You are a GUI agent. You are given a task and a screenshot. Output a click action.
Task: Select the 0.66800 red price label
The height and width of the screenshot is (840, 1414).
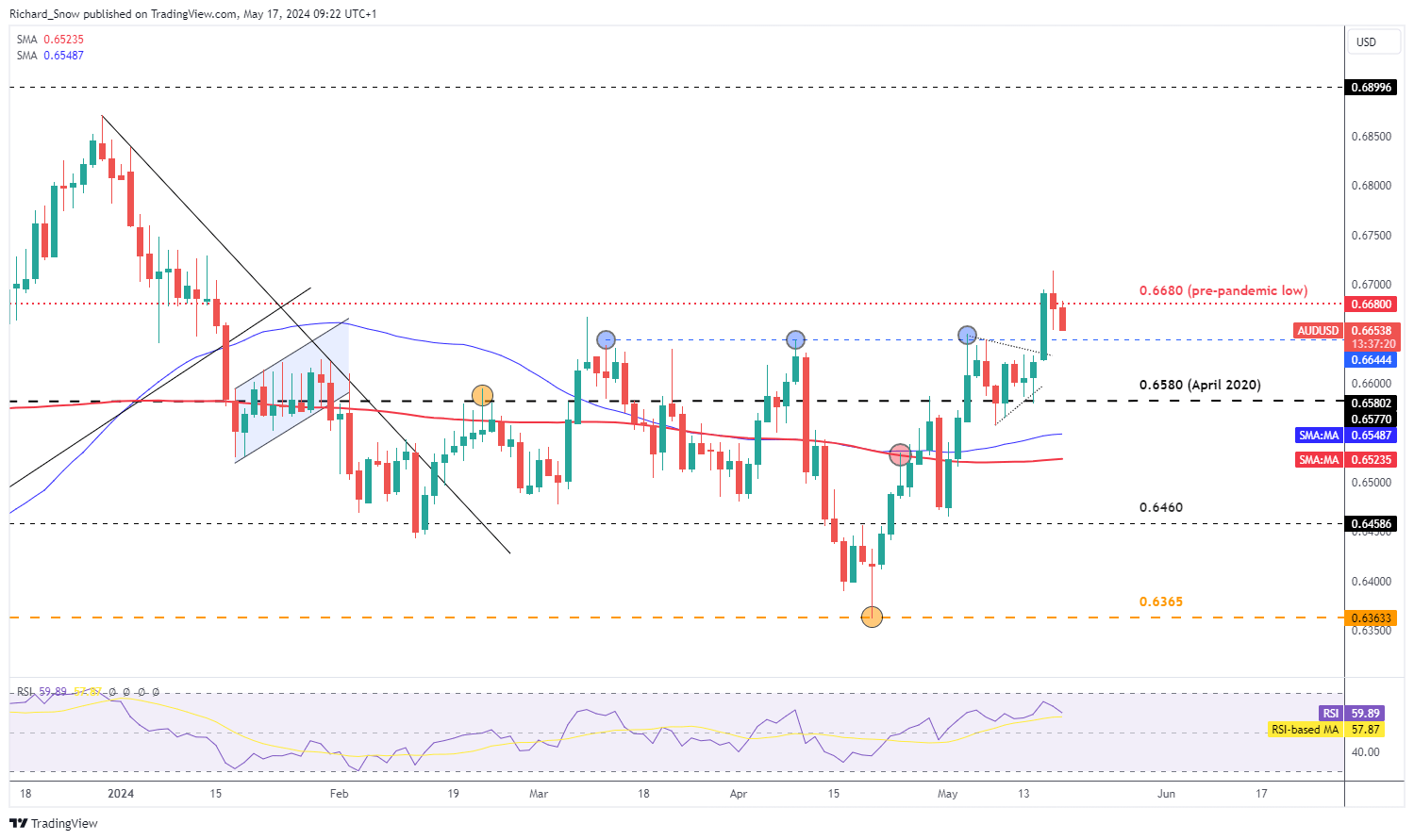(x=1372, y=305)
